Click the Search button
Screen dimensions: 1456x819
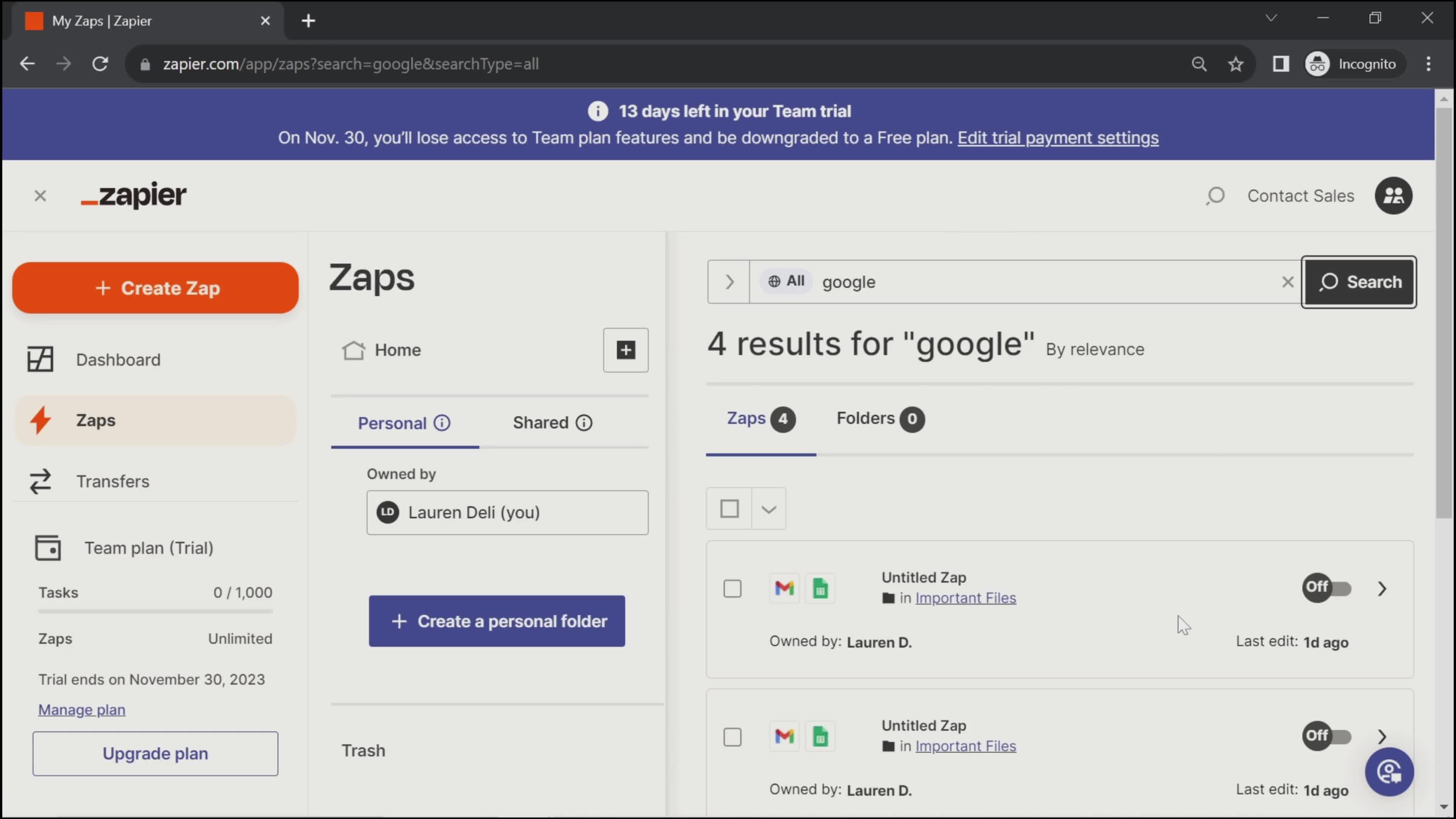(1359, 282)
